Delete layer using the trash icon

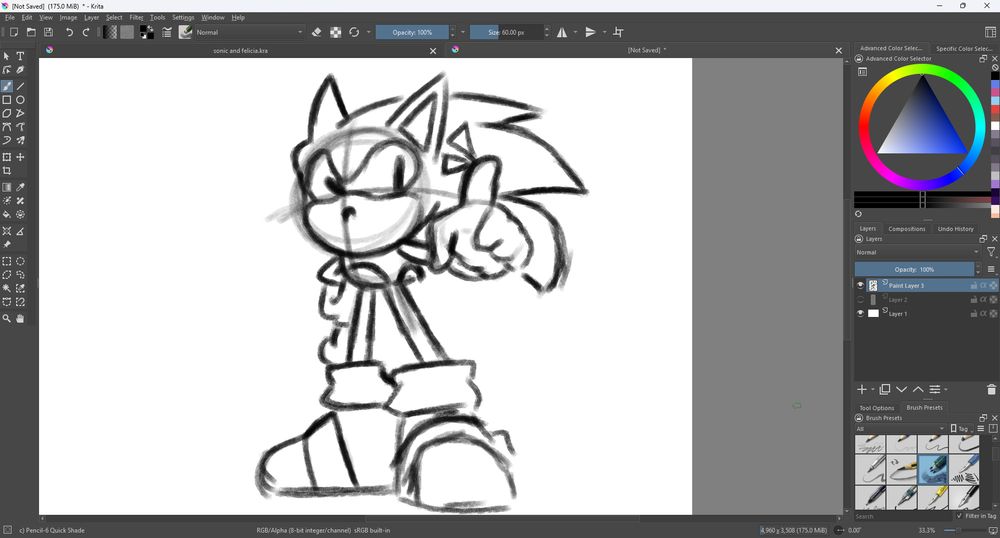[991, 389]
